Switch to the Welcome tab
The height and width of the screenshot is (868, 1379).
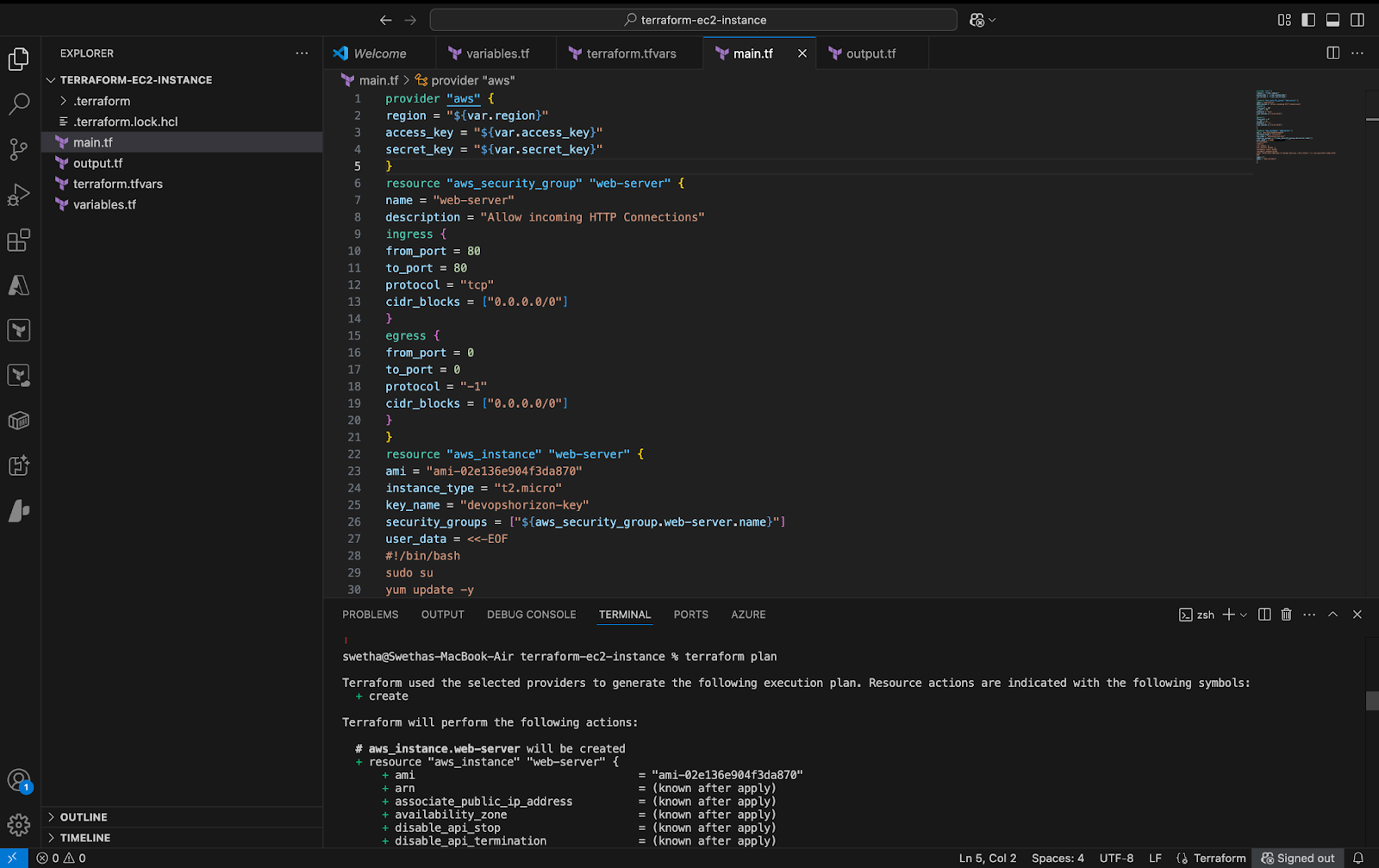point(379,53)
